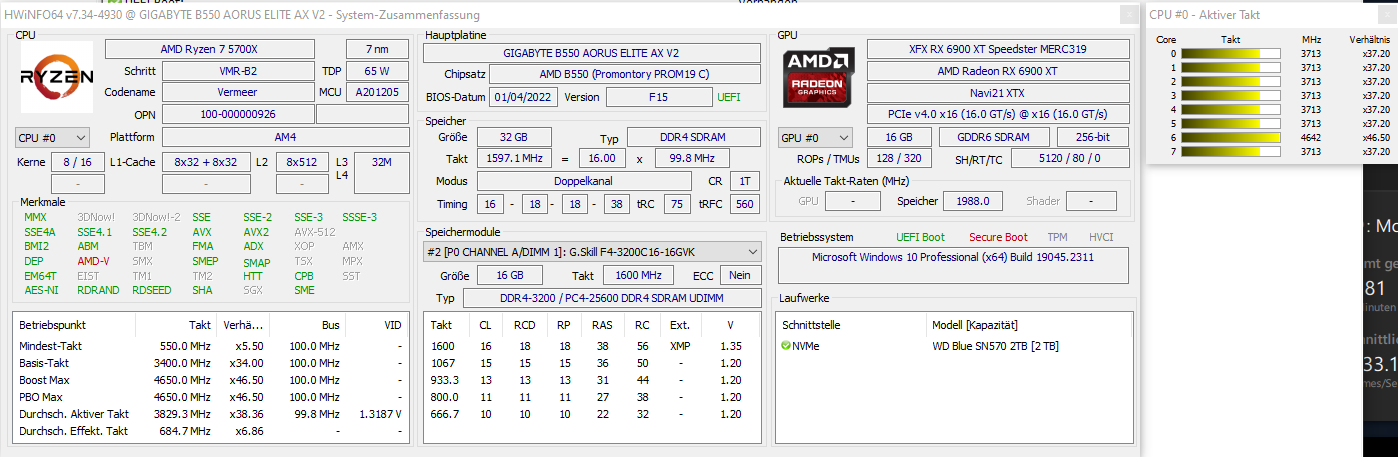
Task: Click the tRFC 560 timing field
Action: pyautogui.click(x=744, y=203)
